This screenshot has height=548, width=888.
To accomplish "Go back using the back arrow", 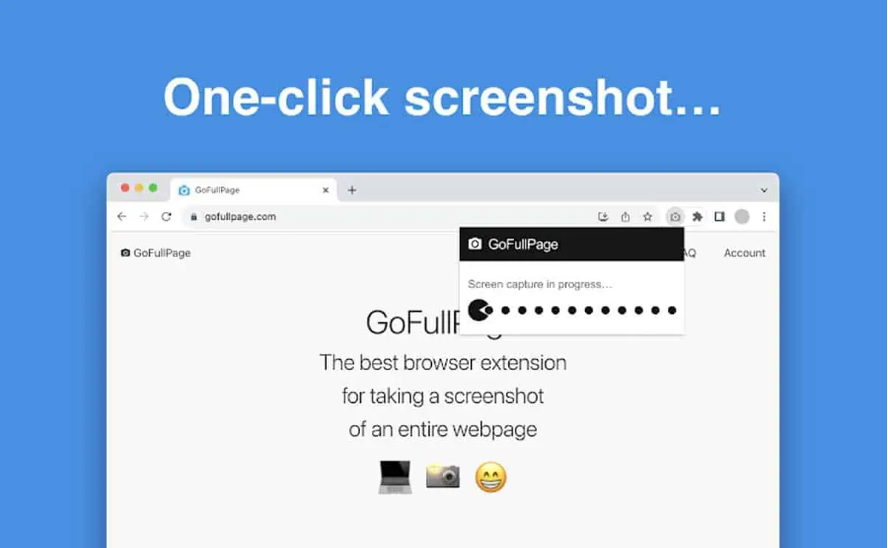I will [x=122, y=217].
